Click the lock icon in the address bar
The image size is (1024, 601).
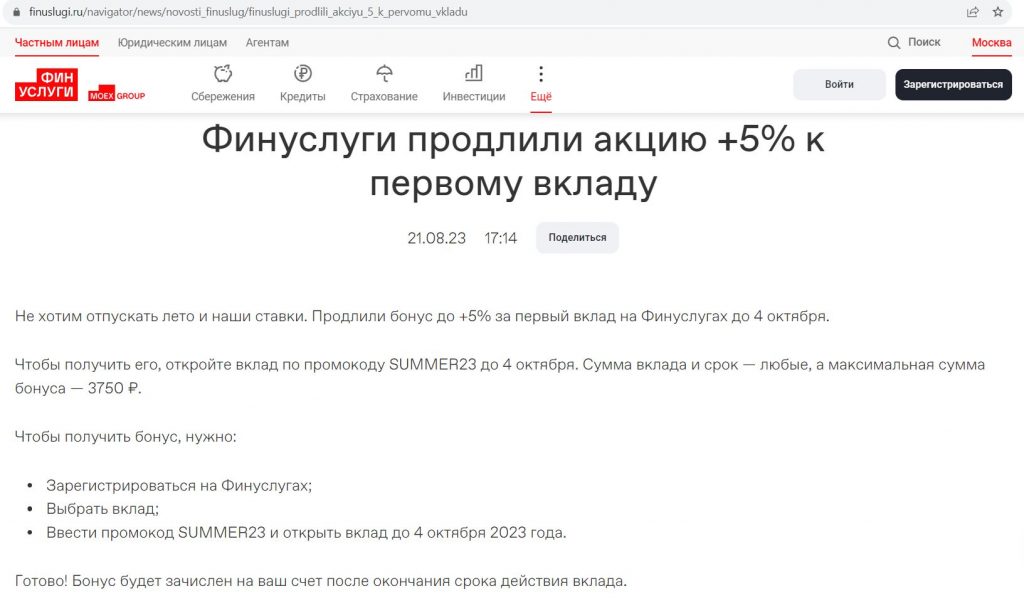(x=16, y=12)
